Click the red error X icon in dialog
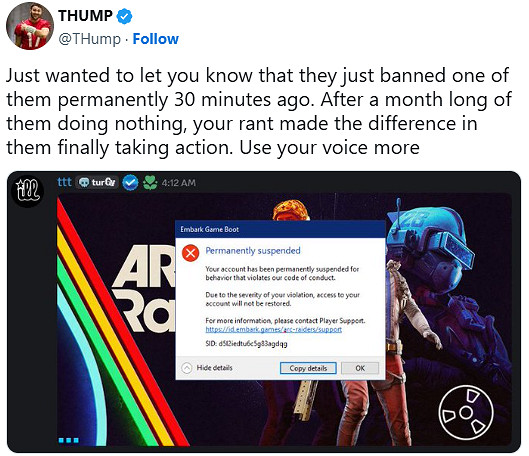This screenshot has height=456, width=529. 190,253
